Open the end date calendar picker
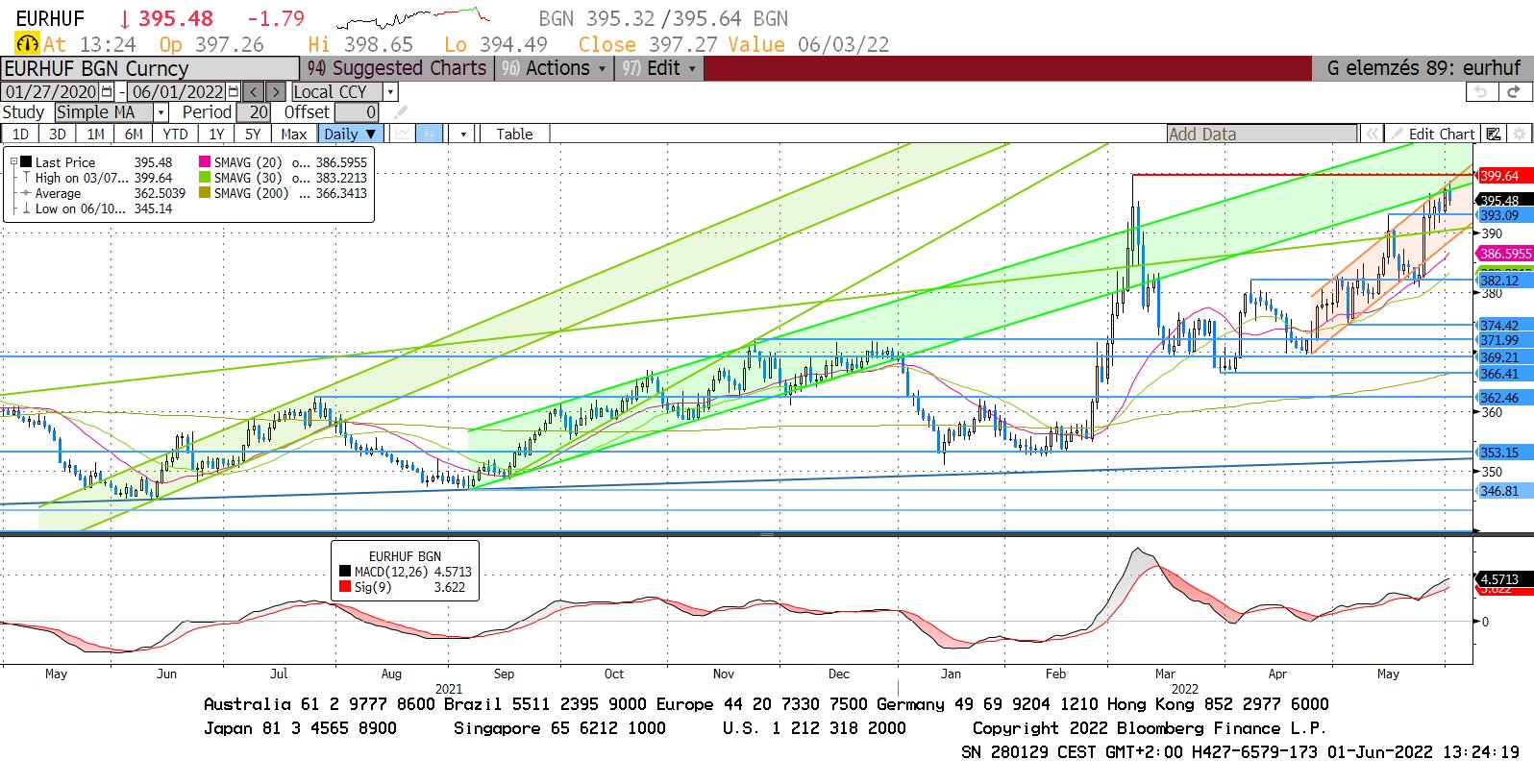This screenshot has width=1534, height=784. (x=234, y=91)
